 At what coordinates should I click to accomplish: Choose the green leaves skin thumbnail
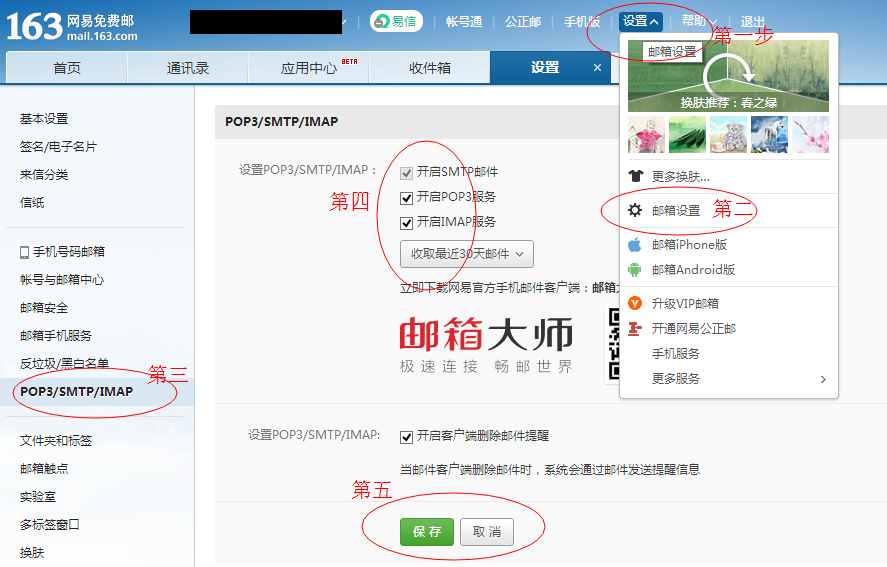[x=687, y=135]
